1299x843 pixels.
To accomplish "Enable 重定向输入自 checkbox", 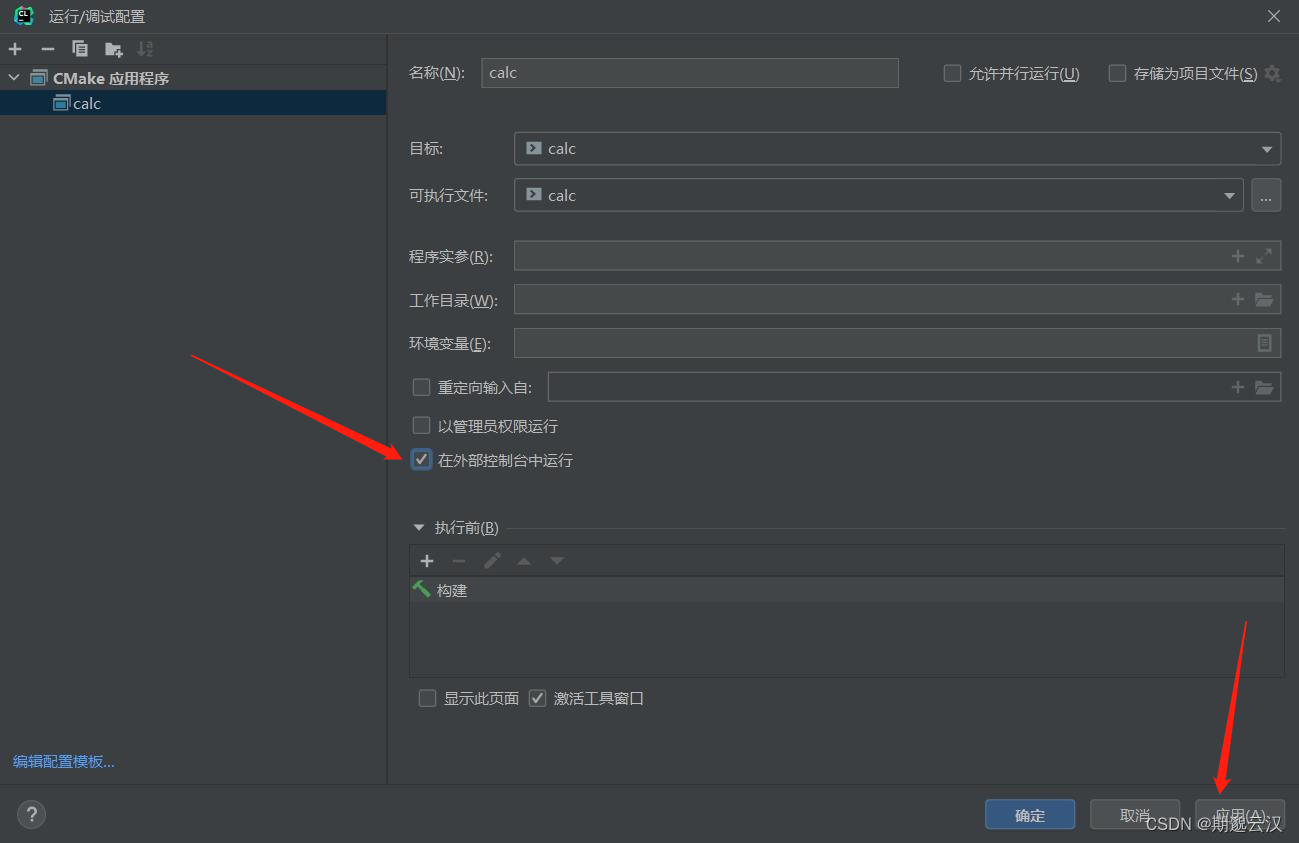I will (x=421, y=387).
